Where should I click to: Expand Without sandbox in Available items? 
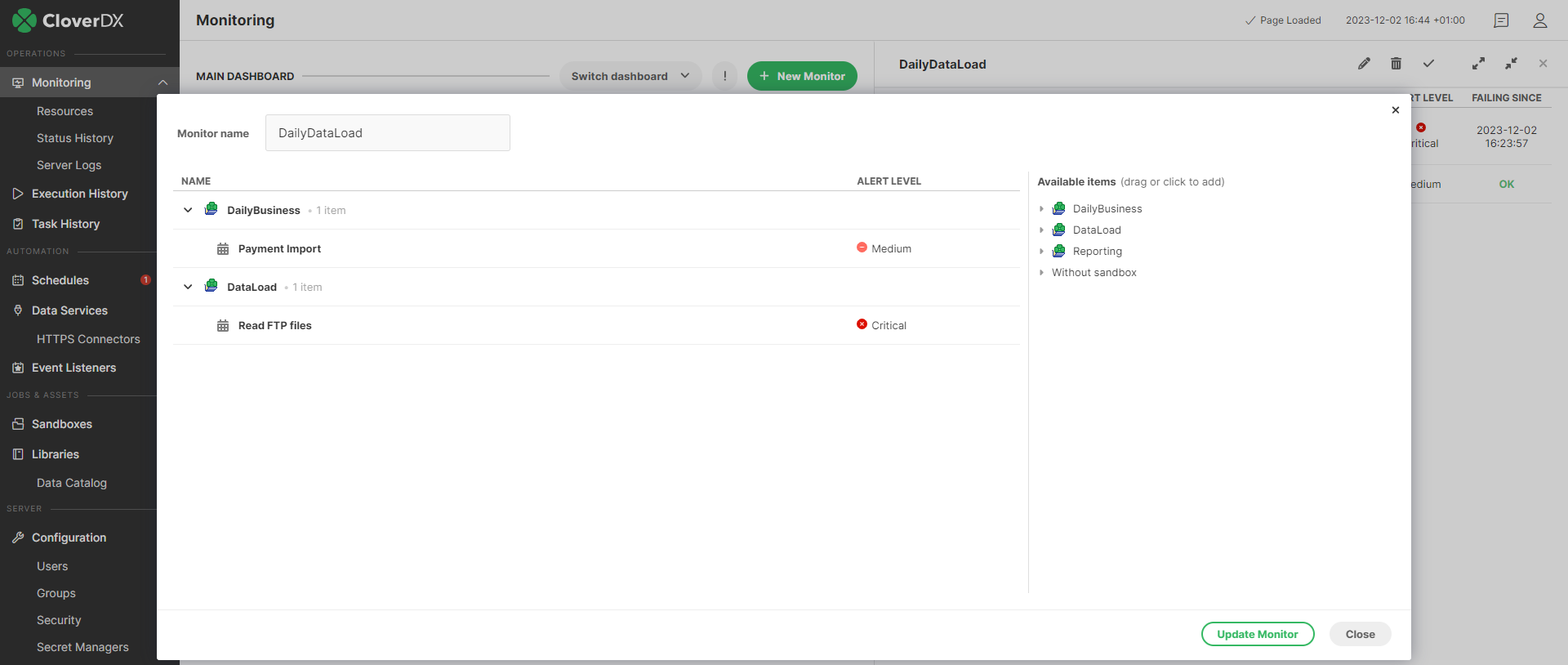point(1041,273)
